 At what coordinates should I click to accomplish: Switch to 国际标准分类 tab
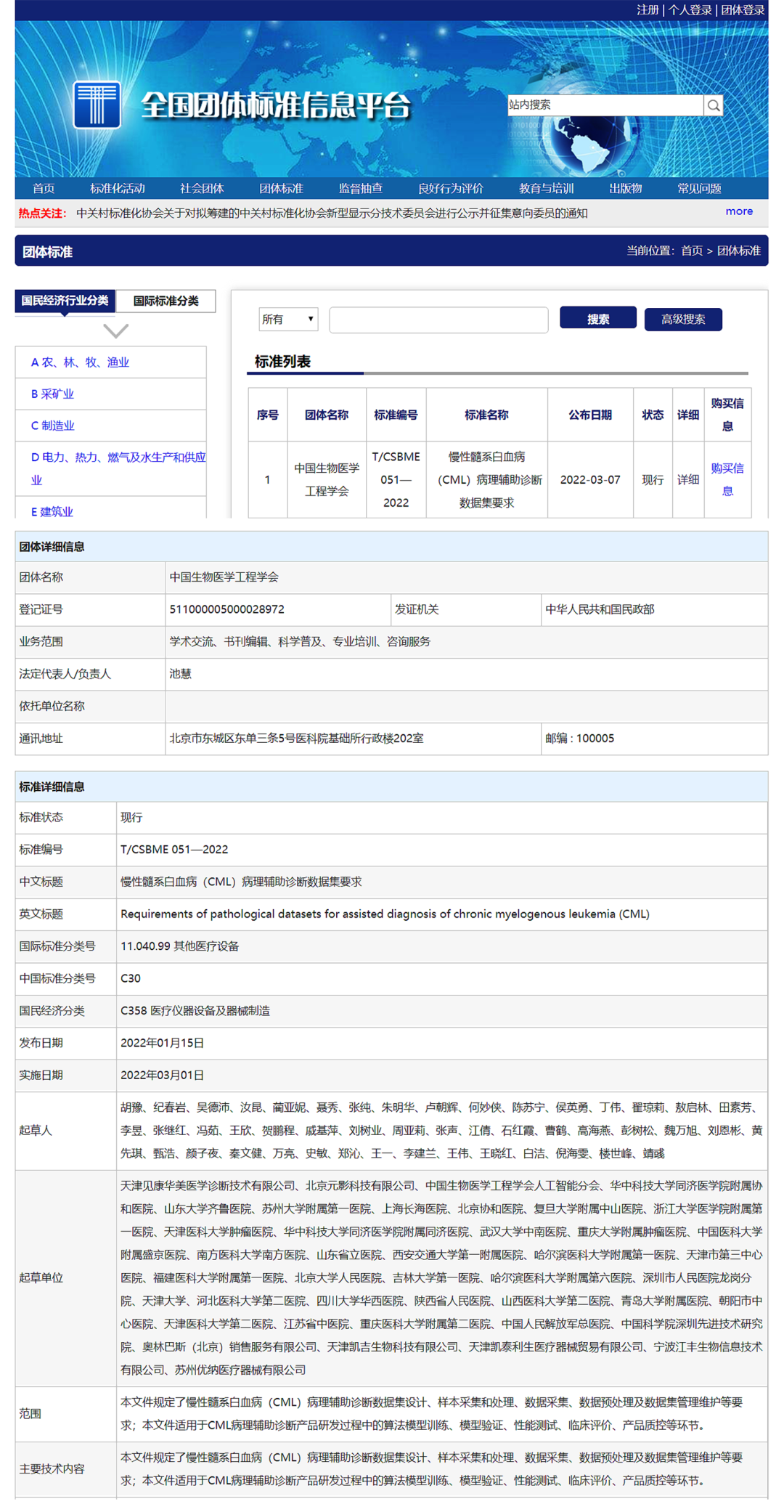point(166,301)
